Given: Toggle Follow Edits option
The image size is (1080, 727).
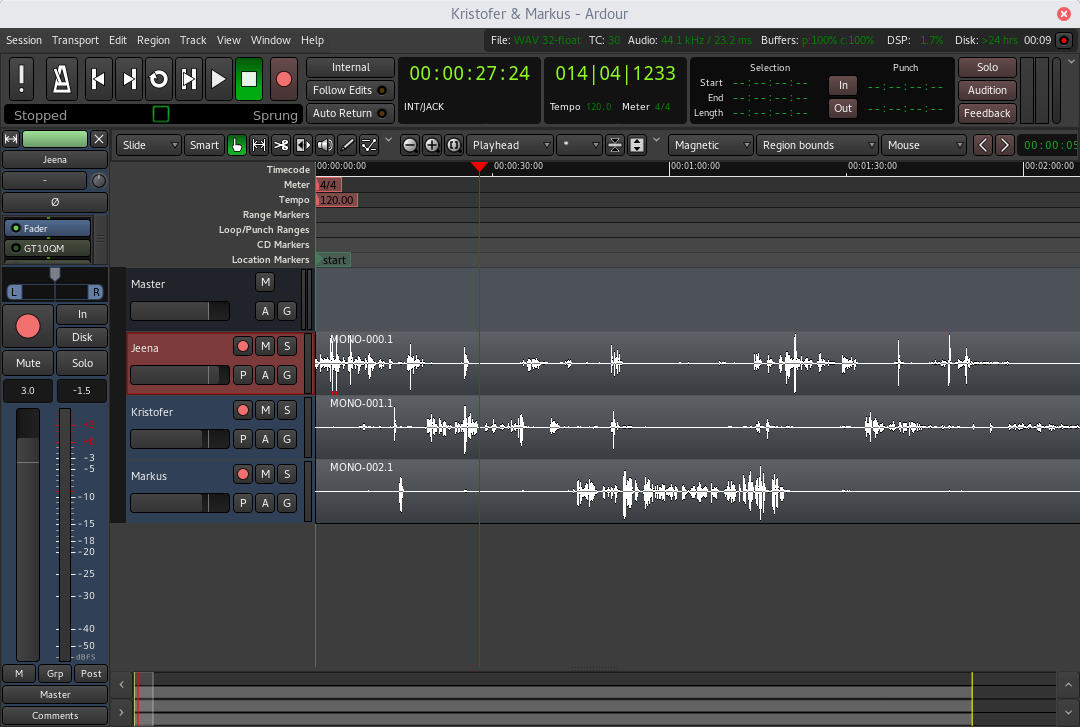Looking at the screenshot, I should point(350,90).
